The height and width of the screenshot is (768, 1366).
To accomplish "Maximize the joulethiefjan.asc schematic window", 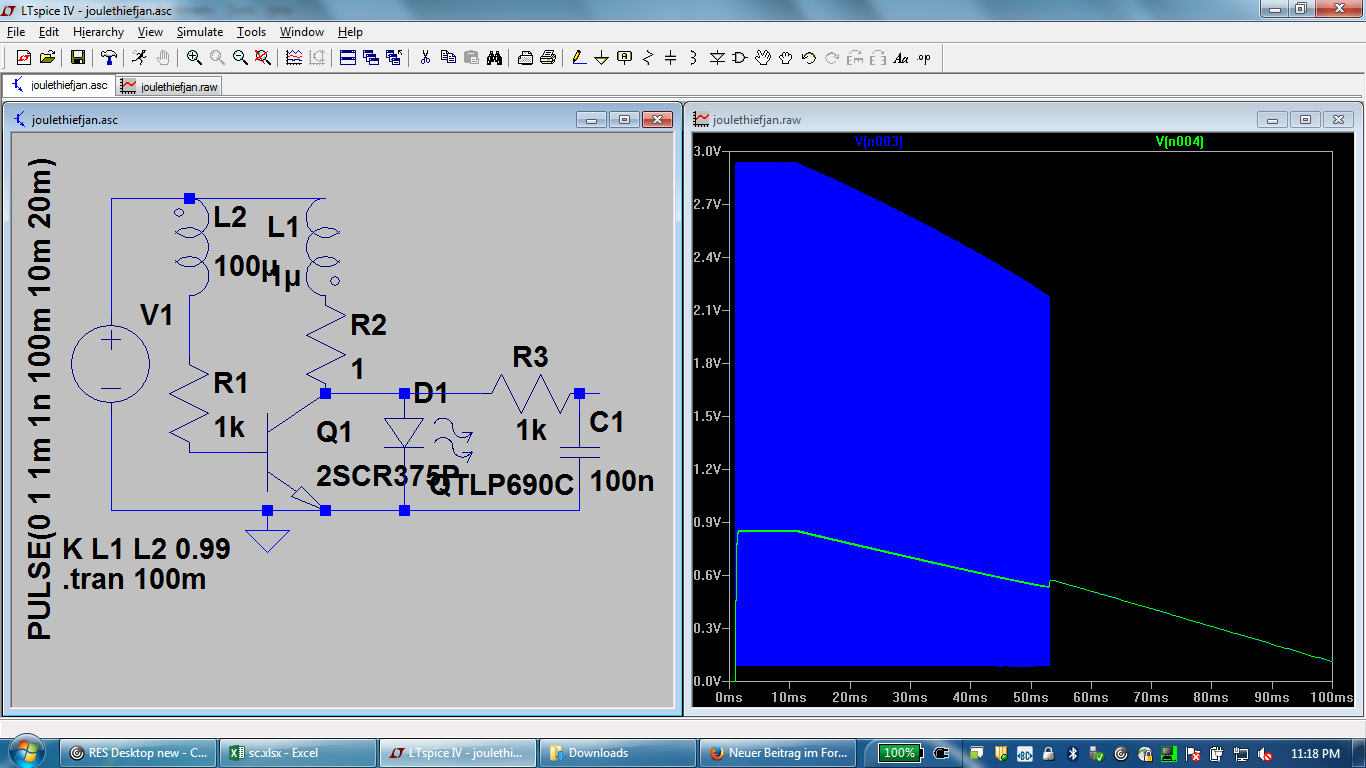I will (x=624, y=119).
